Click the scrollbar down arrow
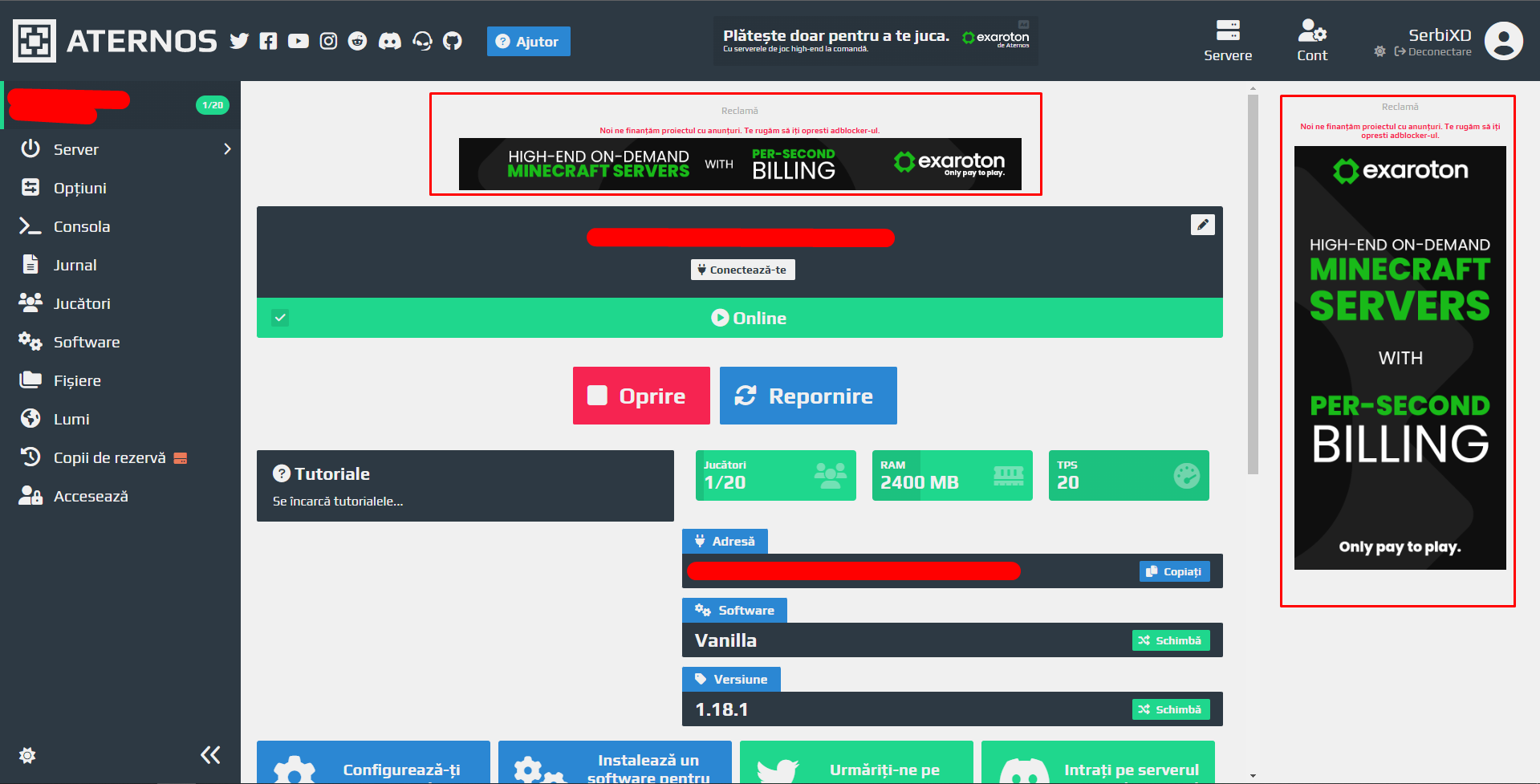The height and width of the screenshot is (784, 1540). pyautogui.click(x=1253, y=776)
